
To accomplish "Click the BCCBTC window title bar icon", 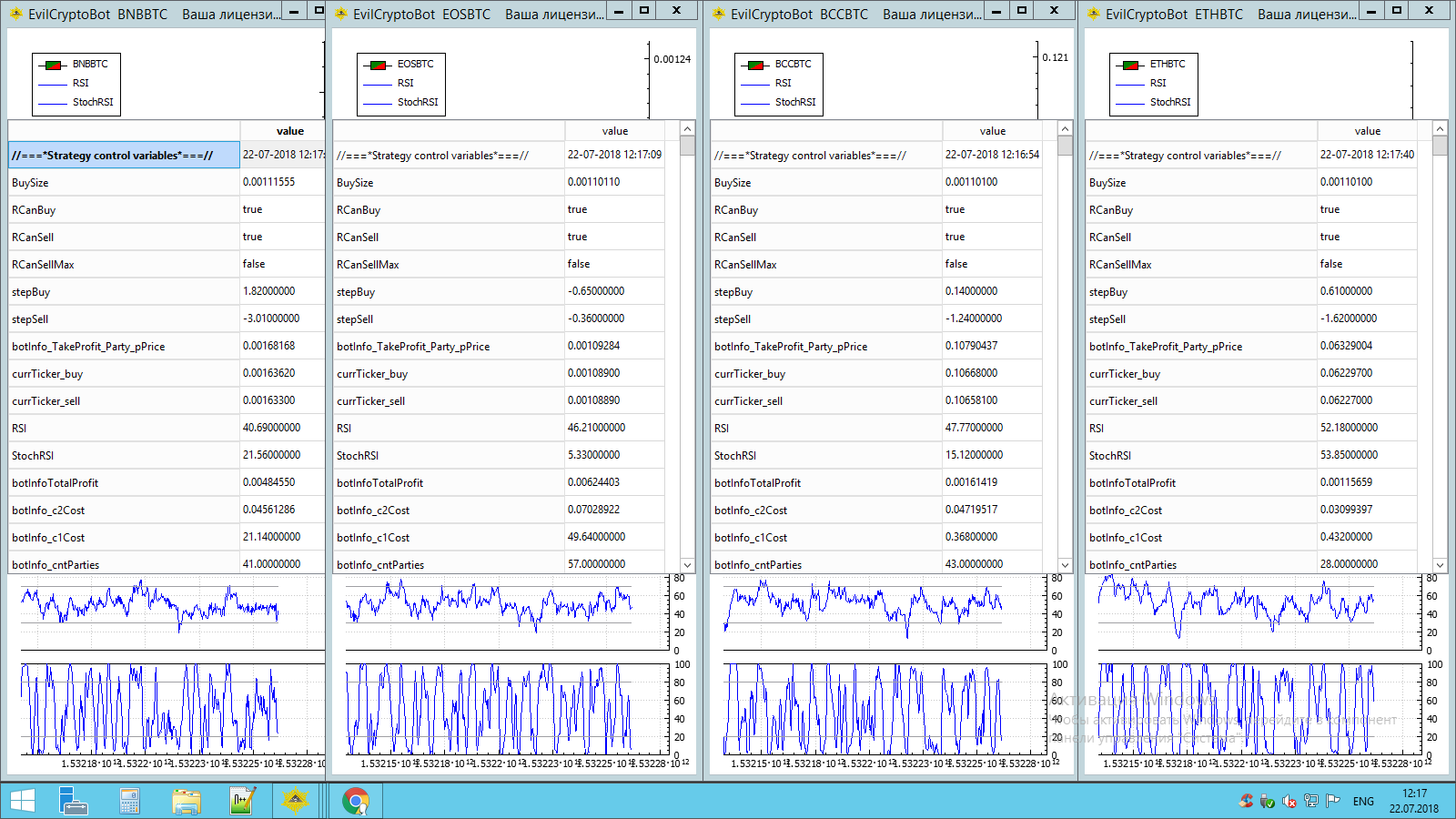I will coord(719,14).
